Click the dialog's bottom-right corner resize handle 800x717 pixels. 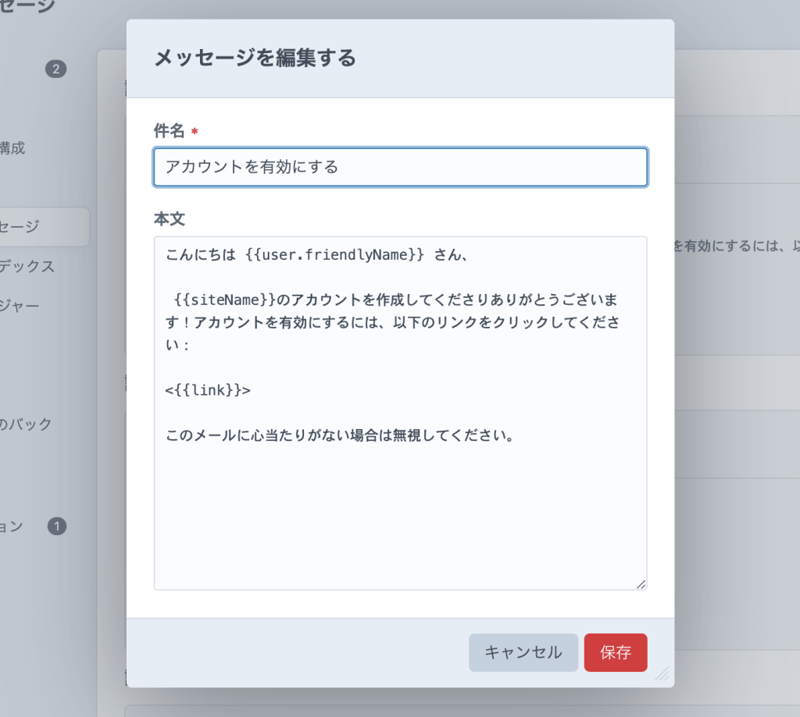pos(662,675)
